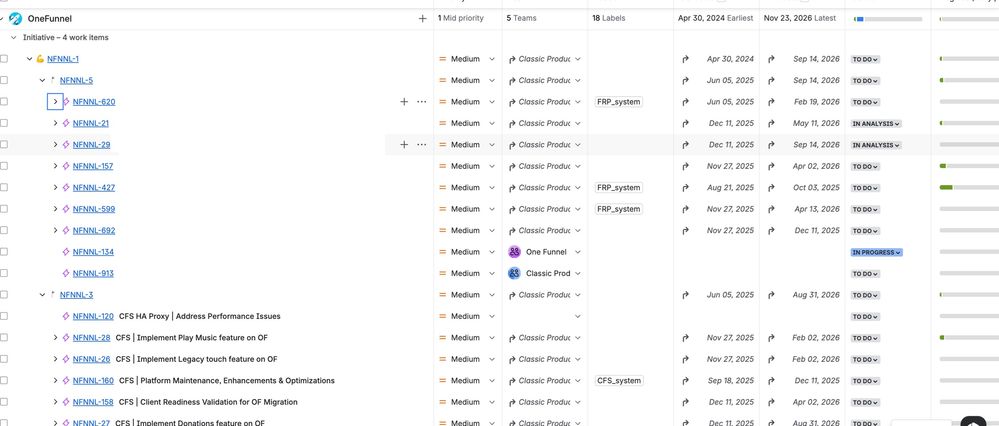The height and width of the screenshot is (426, 999).
Task: Collapse the NFNNL-1 tree node
Action: point(29,59)
